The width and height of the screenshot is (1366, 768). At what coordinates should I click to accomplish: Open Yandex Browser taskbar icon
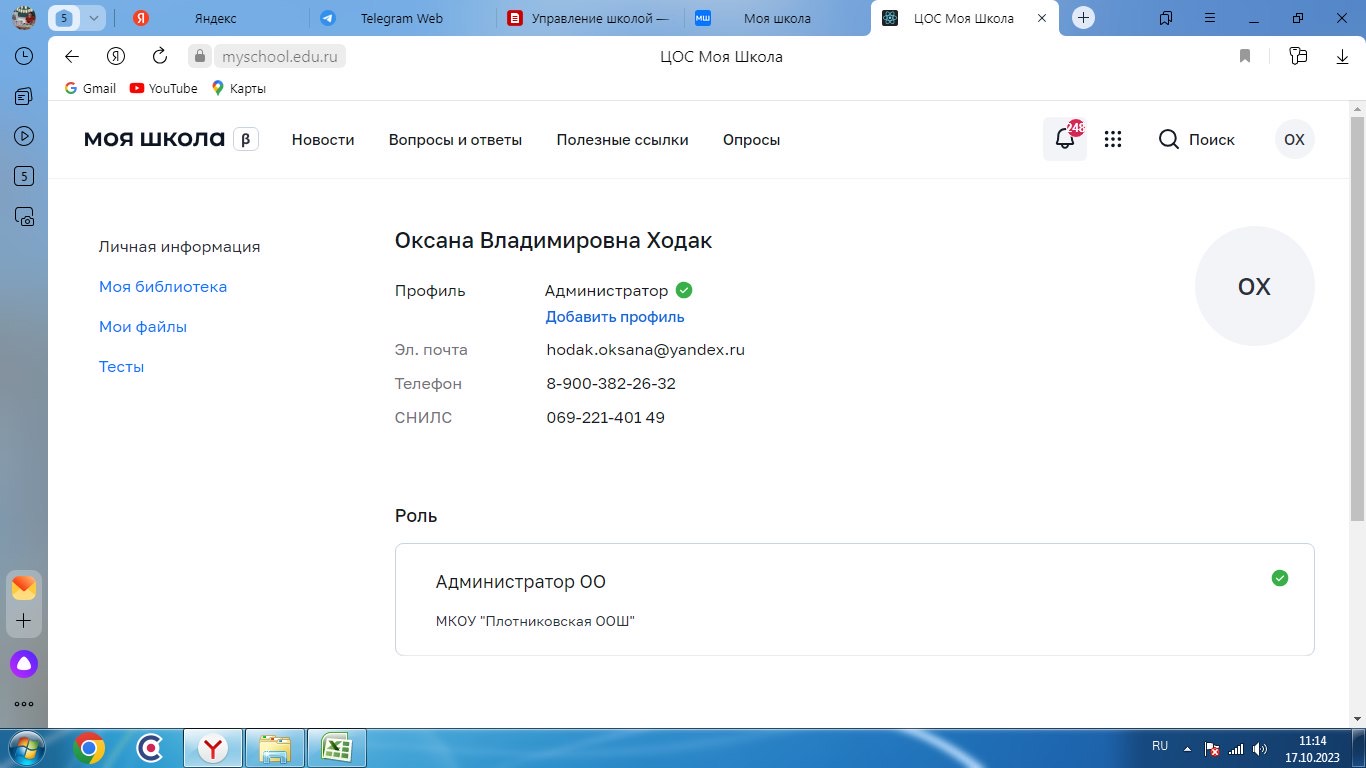pos(212,748)
